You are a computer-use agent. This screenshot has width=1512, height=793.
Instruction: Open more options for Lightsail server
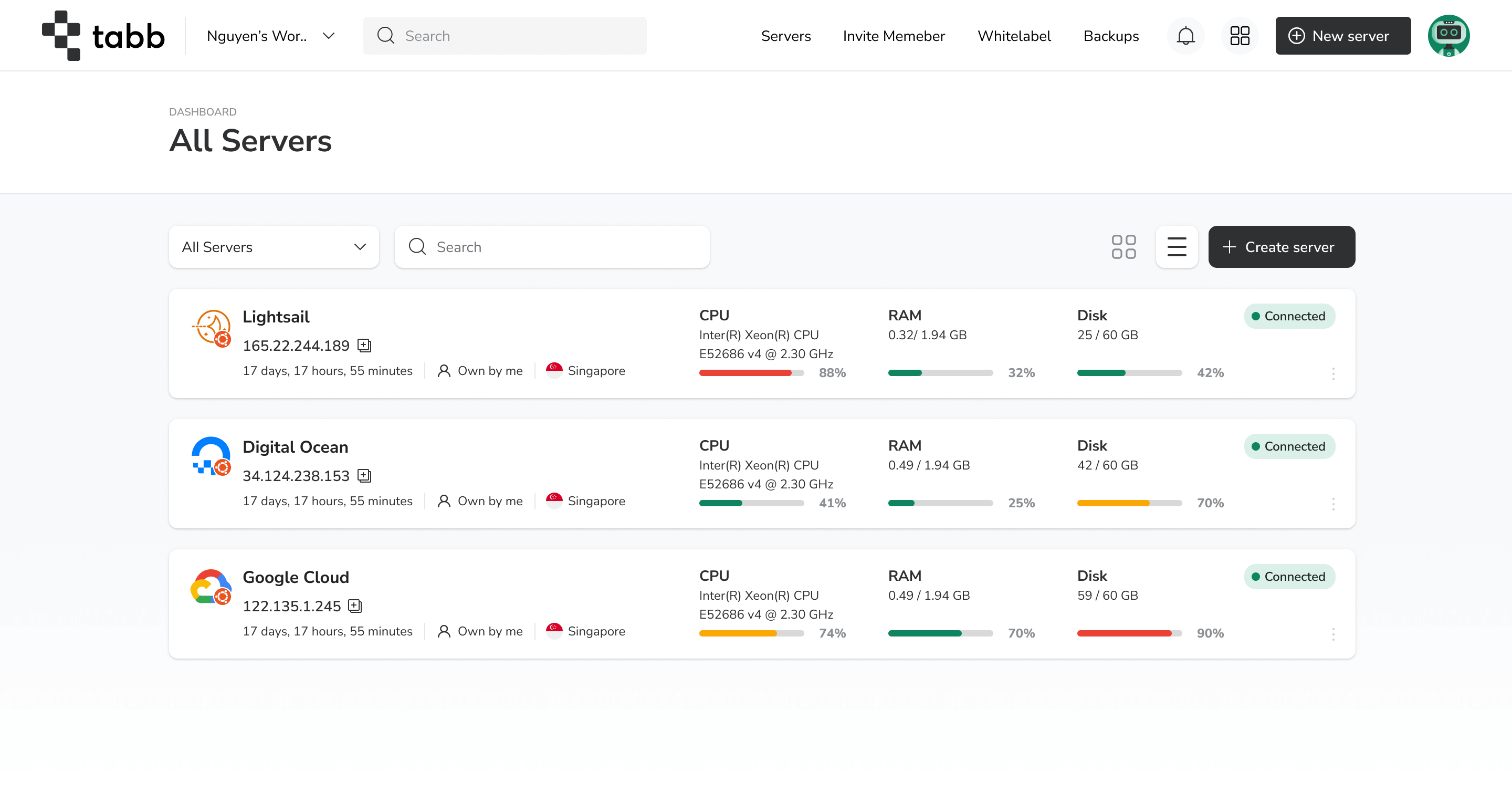[x=1333, y=374]
